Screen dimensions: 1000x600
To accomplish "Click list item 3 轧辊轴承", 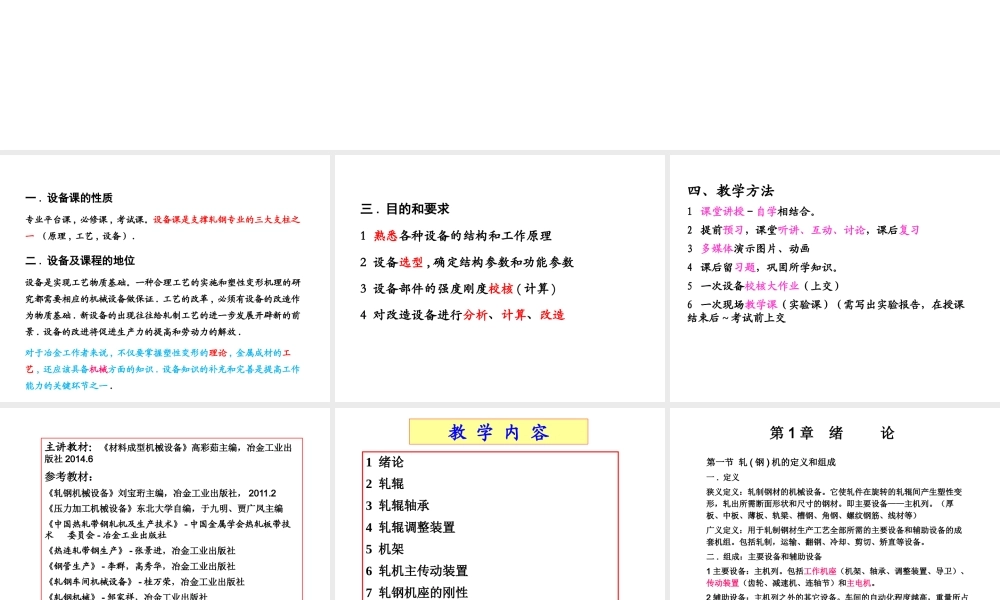I will tap(395, 505).
